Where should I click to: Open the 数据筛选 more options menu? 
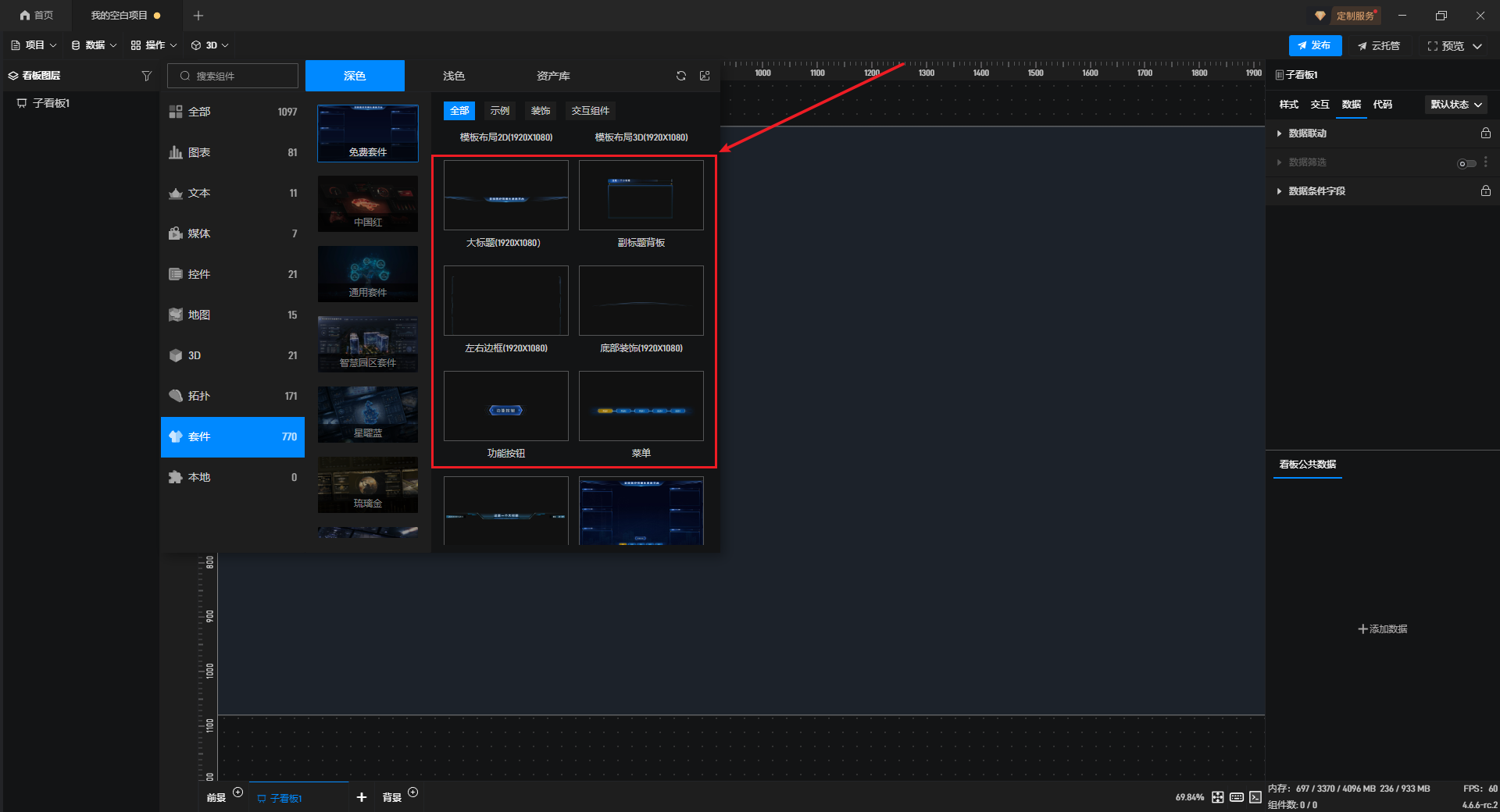(1486, 162)
